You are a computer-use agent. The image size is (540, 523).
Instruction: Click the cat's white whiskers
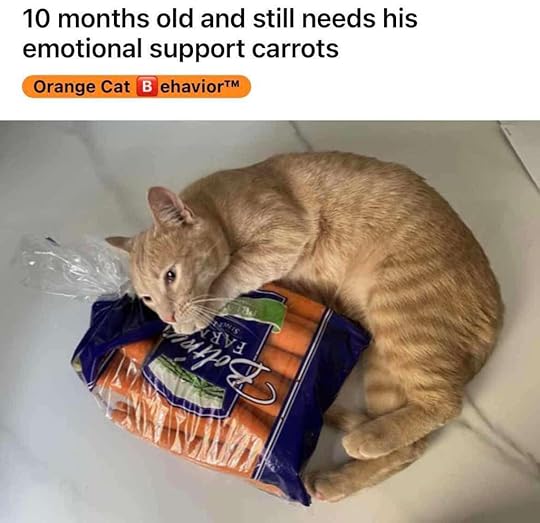pyautogui.click(x=203, y=308)
